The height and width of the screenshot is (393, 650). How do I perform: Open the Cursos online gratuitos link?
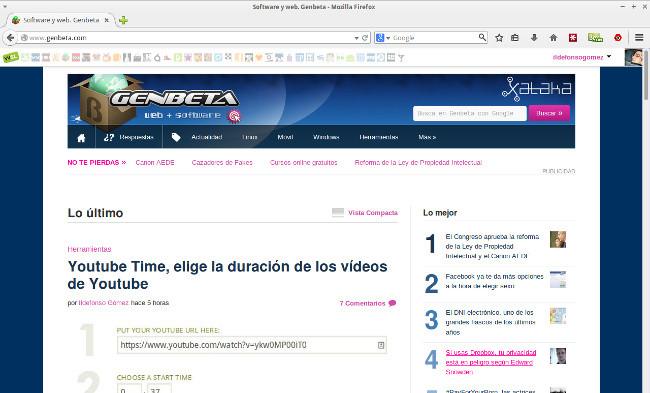point(303,163)
